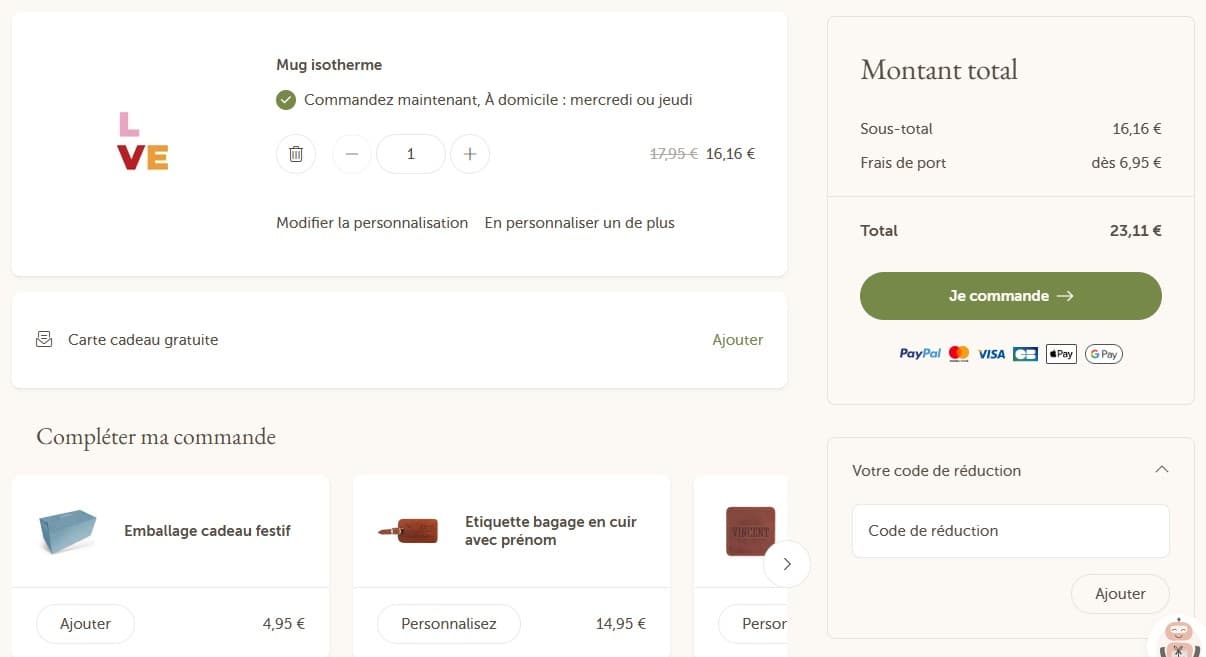Click En personnaliser un de plus

point(579,223)
